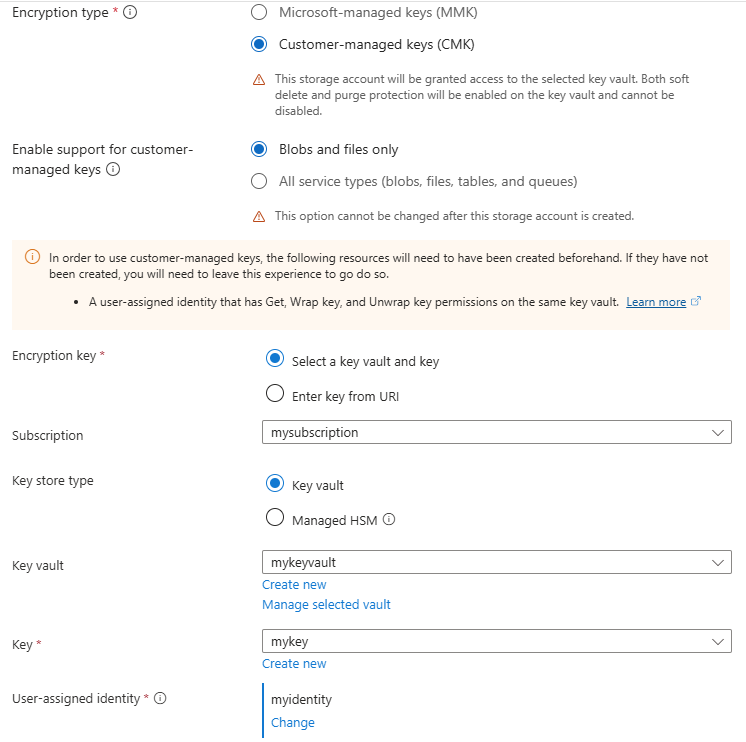
Task: Click info icon next to User-assigned identity
Action: (160, 698)
